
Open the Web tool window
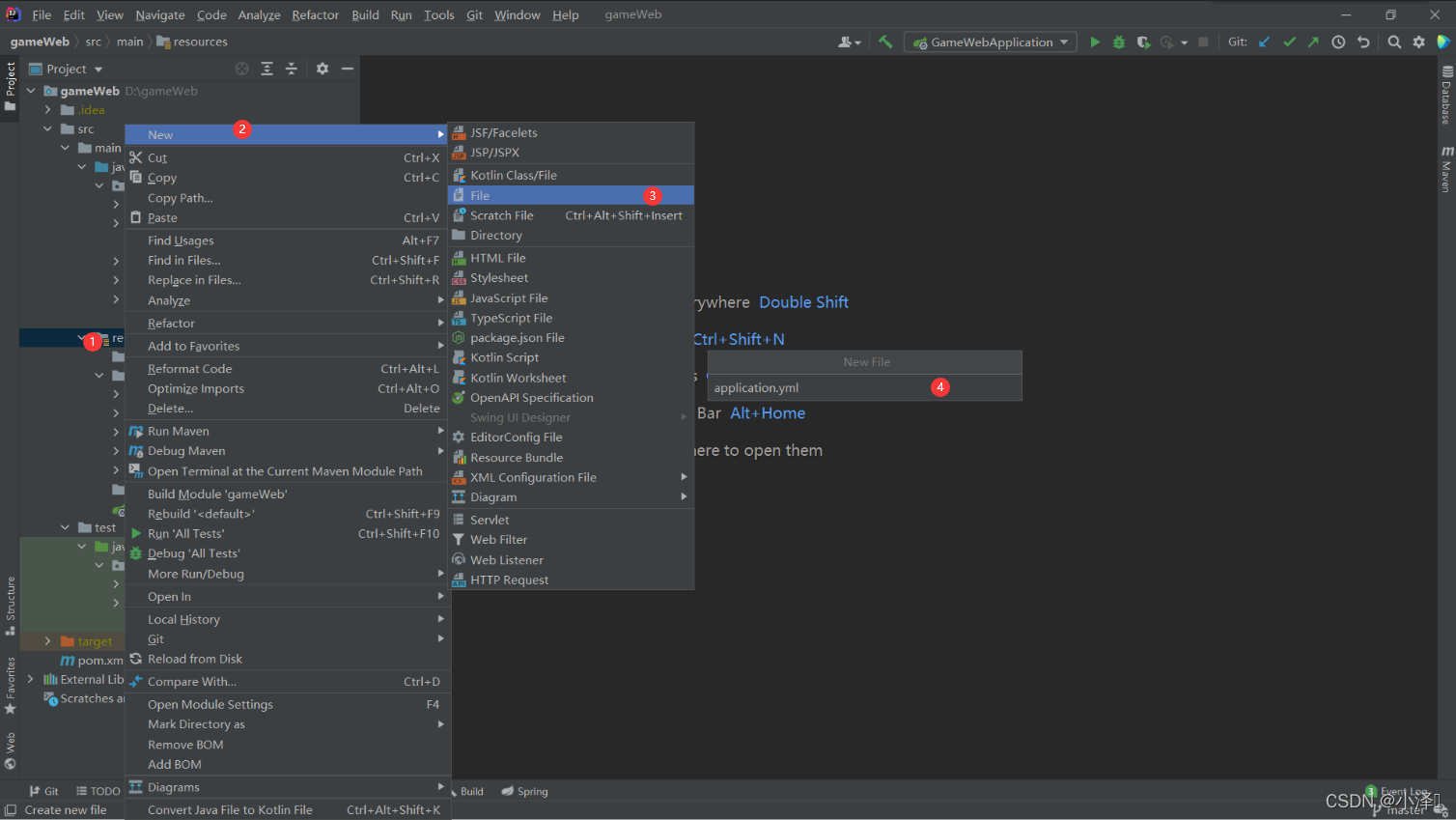11,750
